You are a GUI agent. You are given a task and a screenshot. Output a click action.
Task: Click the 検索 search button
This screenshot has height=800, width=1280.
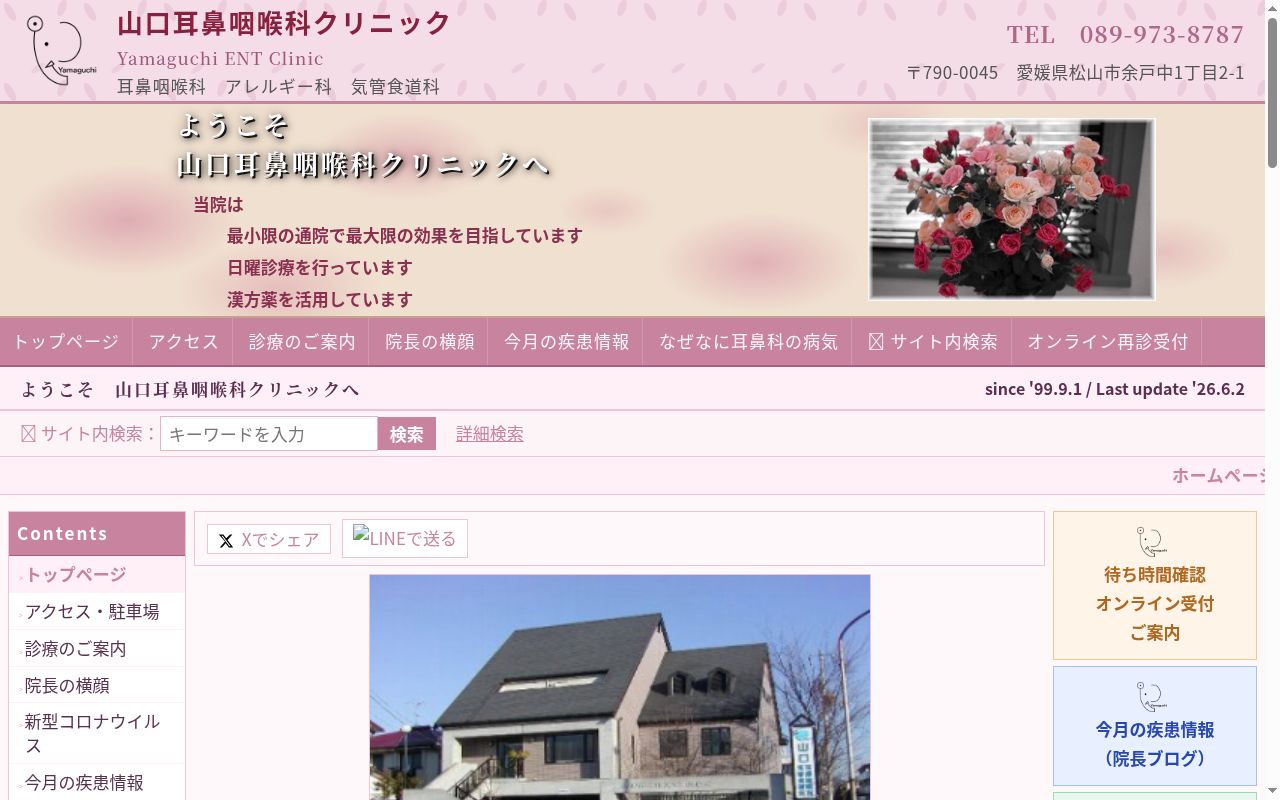pyautogui.click(x=407, y=434)
